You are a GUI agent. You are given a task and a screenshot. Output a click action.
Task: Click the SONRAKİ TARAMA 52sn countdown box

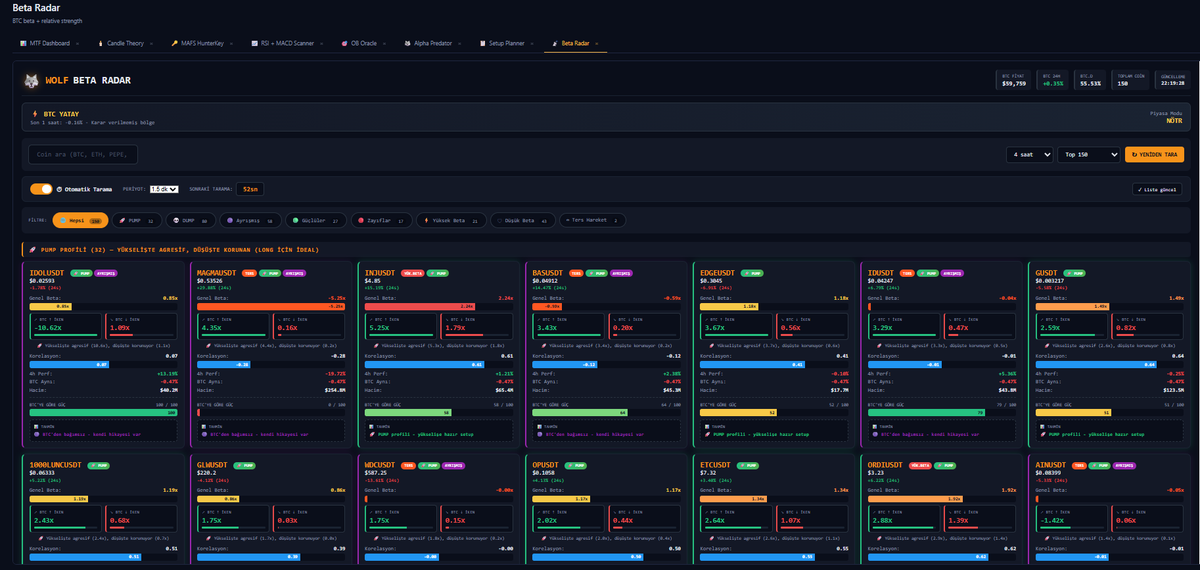click(250, 189)
